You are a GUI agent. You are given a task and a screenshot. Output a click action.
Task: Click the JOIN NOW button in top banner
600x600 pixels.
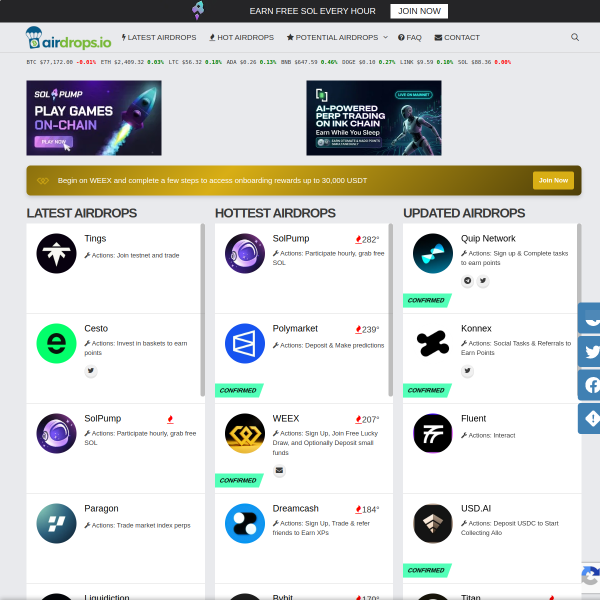point(419,11)
